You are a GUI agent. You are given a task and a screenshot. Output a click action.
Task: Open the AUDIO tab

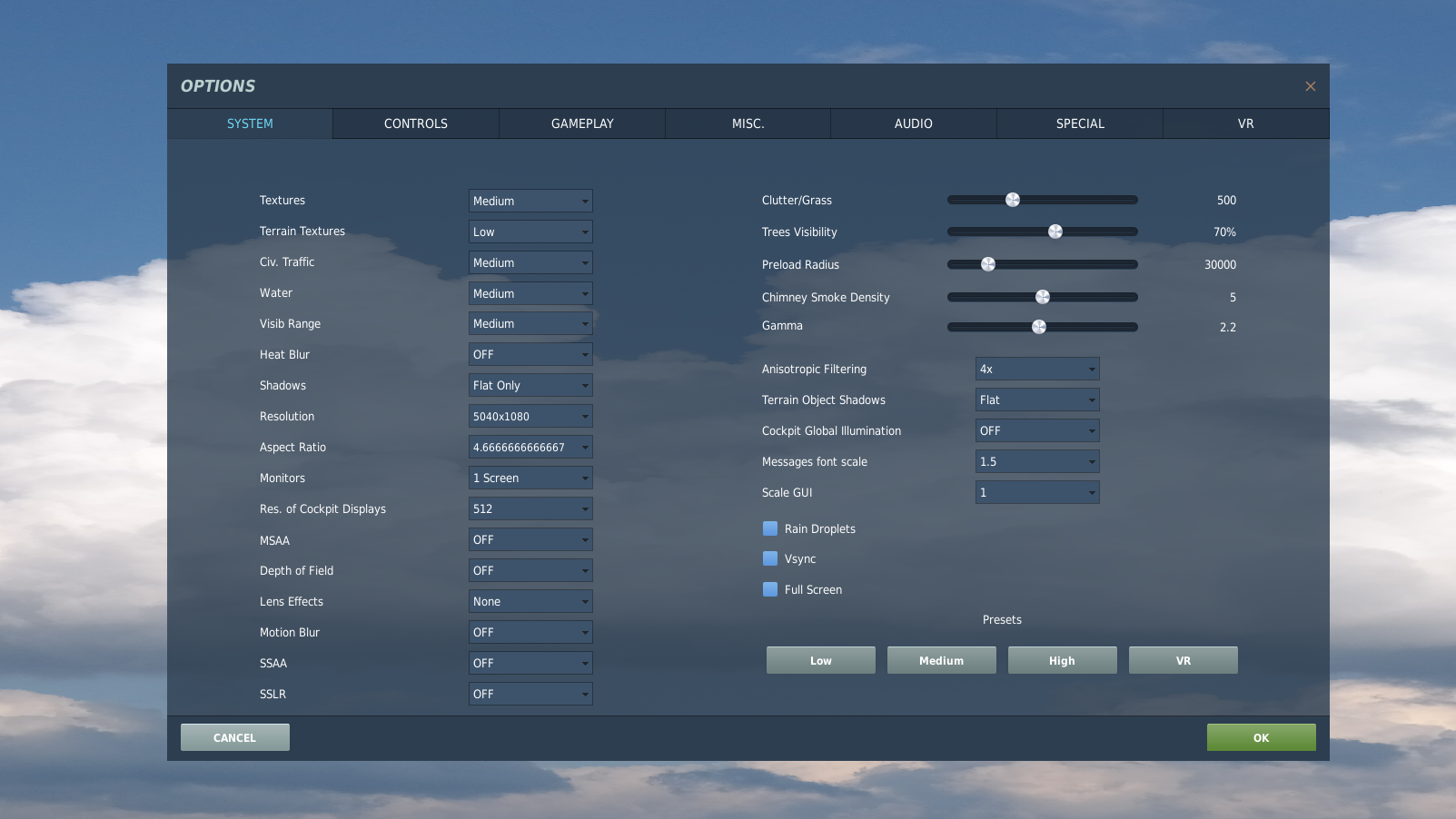tap(914, 123)
